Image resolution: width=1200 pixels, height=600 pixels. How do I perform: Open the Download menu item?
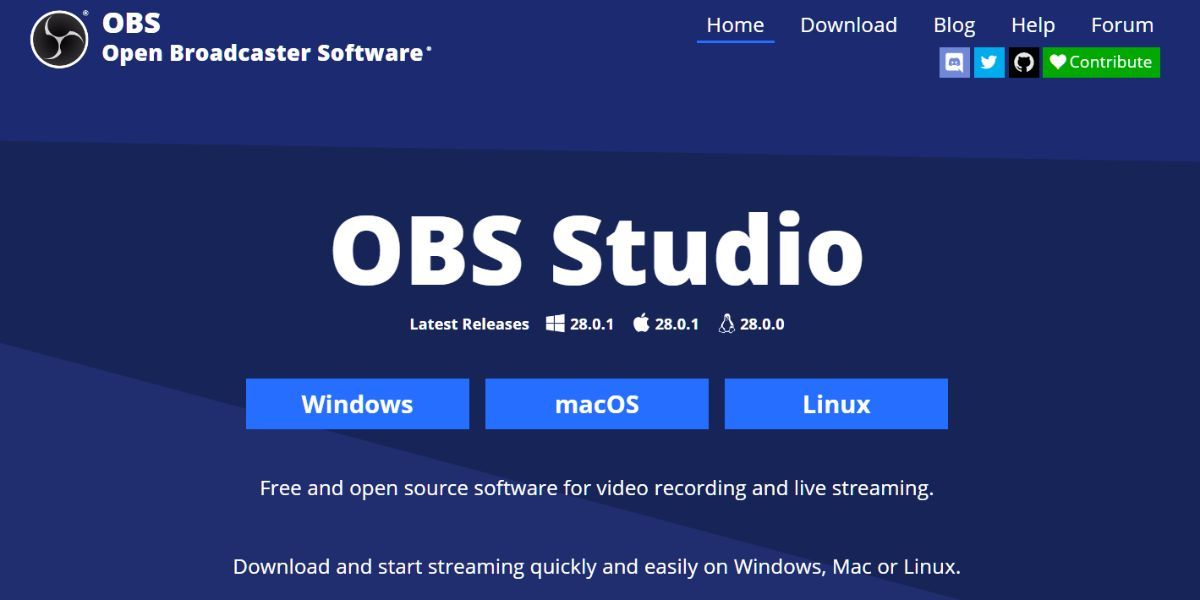pos(848,25)
